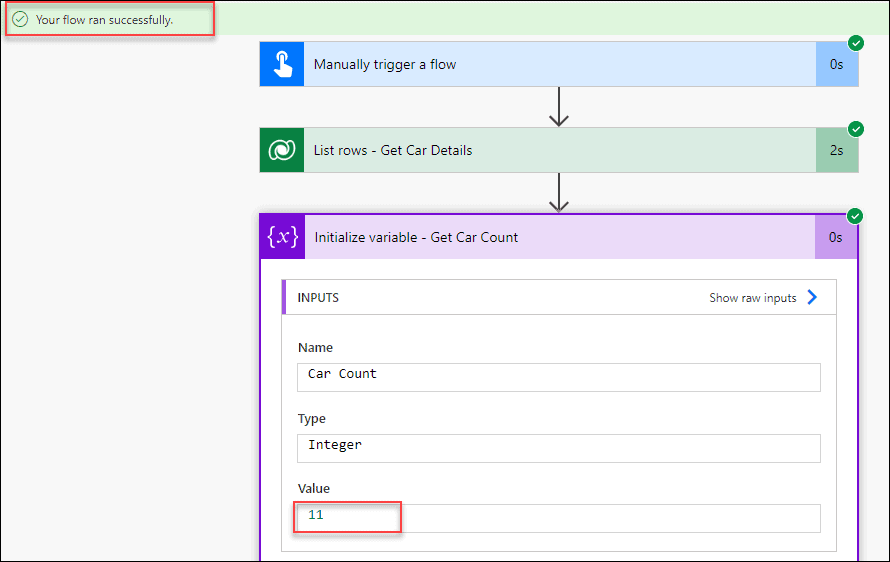The image size is (890, 562).
Task: Open Show raw inputs link
Action: 753,298
